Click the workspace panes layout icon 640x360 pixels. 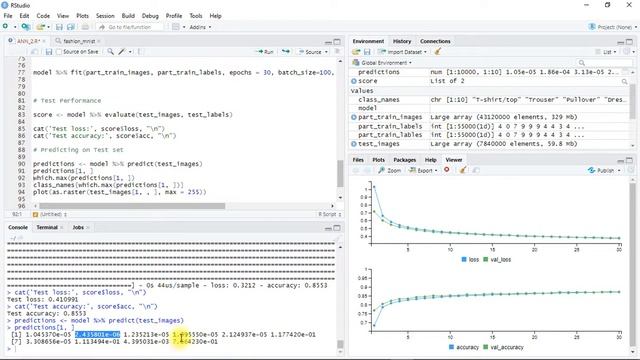176,27
